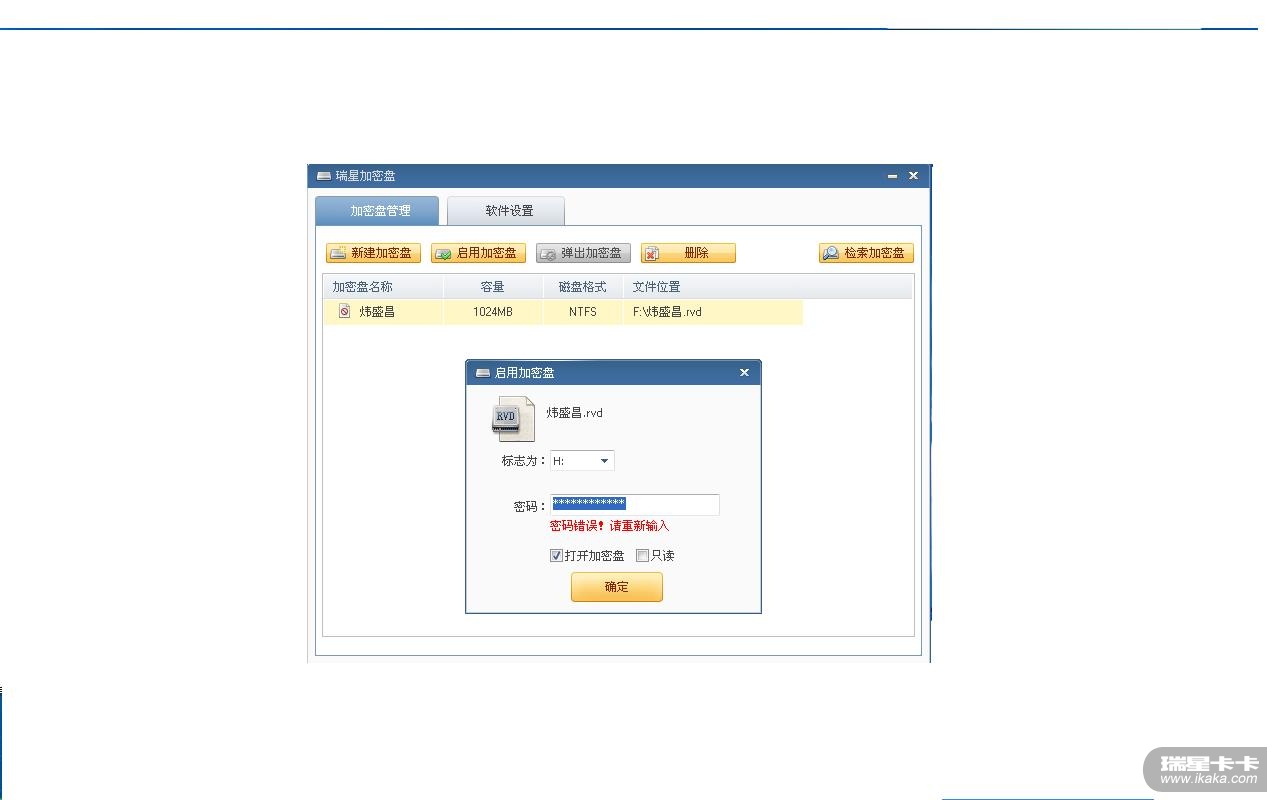This screenshot has height=800, width=1280.
Task: Click the 1024MB capacity cell
Action: click(x=493, y=312)
